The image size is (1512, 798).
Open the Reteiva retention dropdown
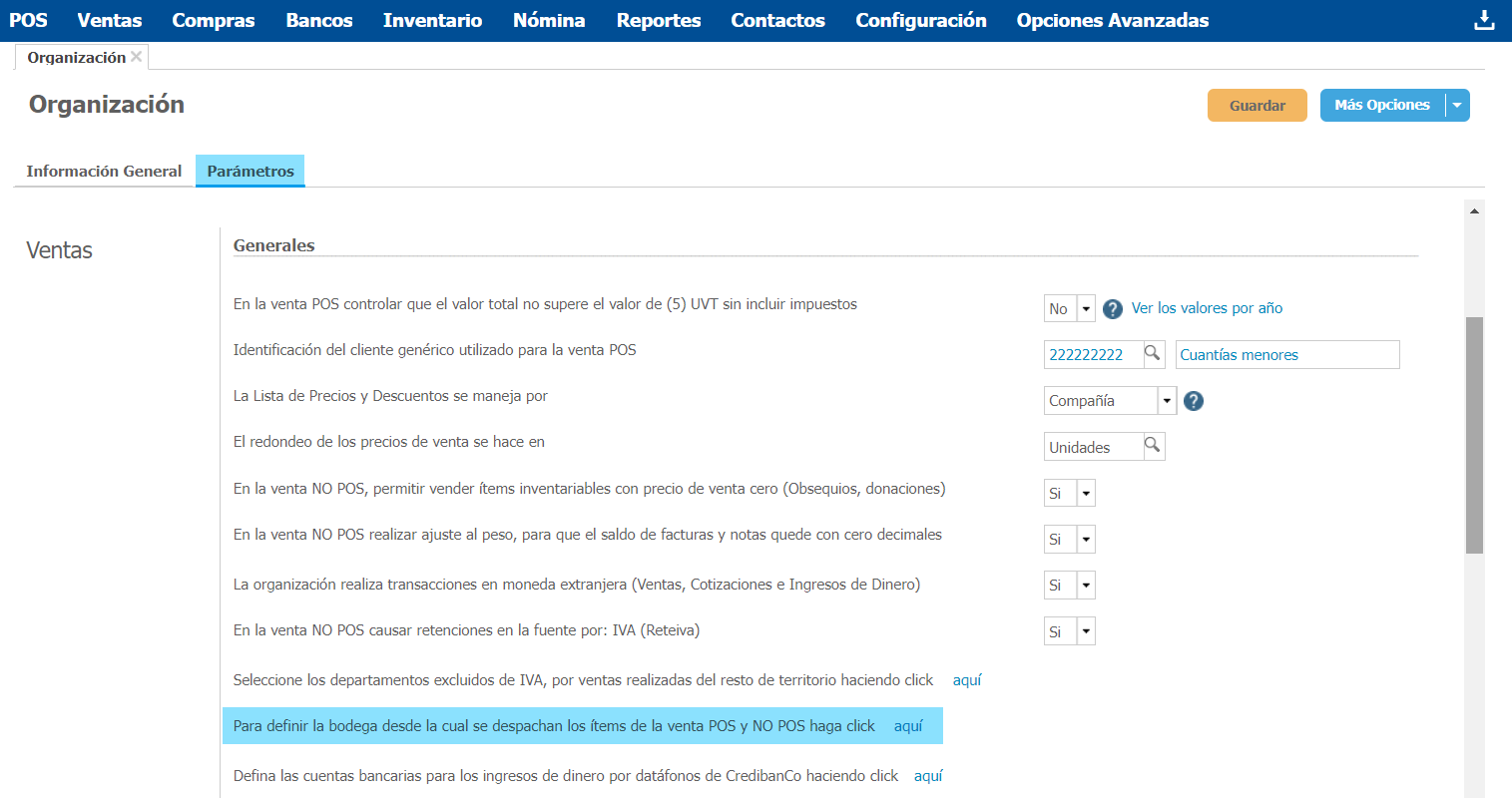pyautogui.click(x=1086, y=631)
